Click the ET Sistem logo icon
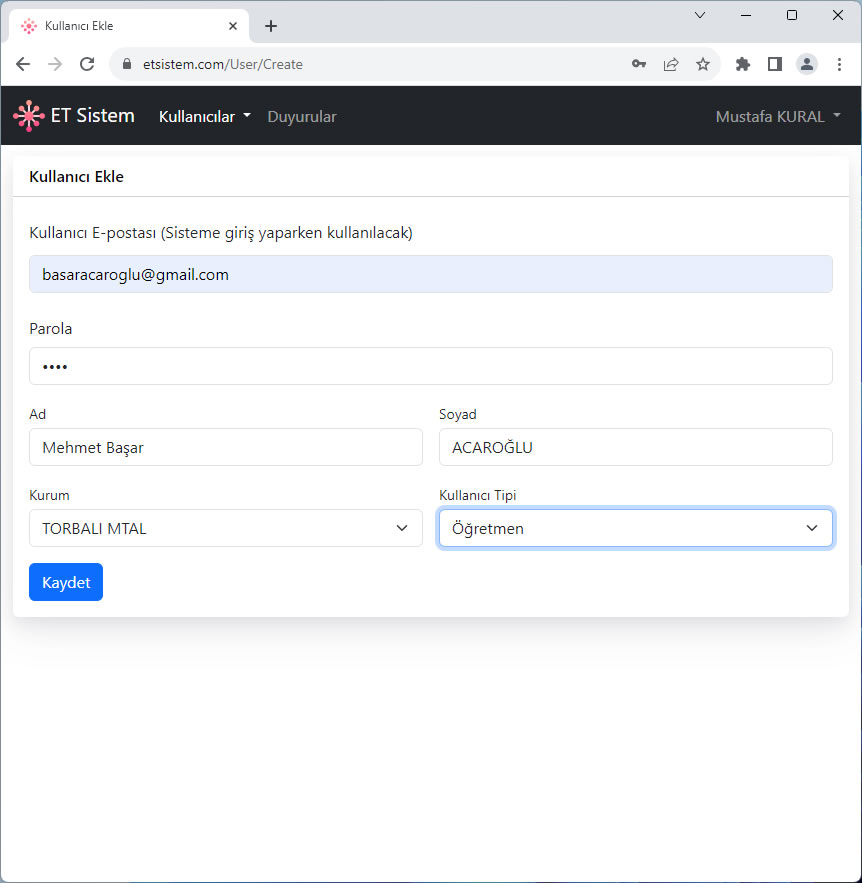Screen dimensions: 862x883 29,116
